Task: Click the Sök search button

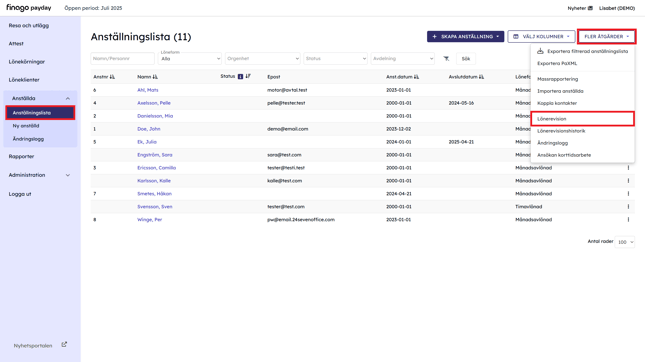Action: [466, 59]
